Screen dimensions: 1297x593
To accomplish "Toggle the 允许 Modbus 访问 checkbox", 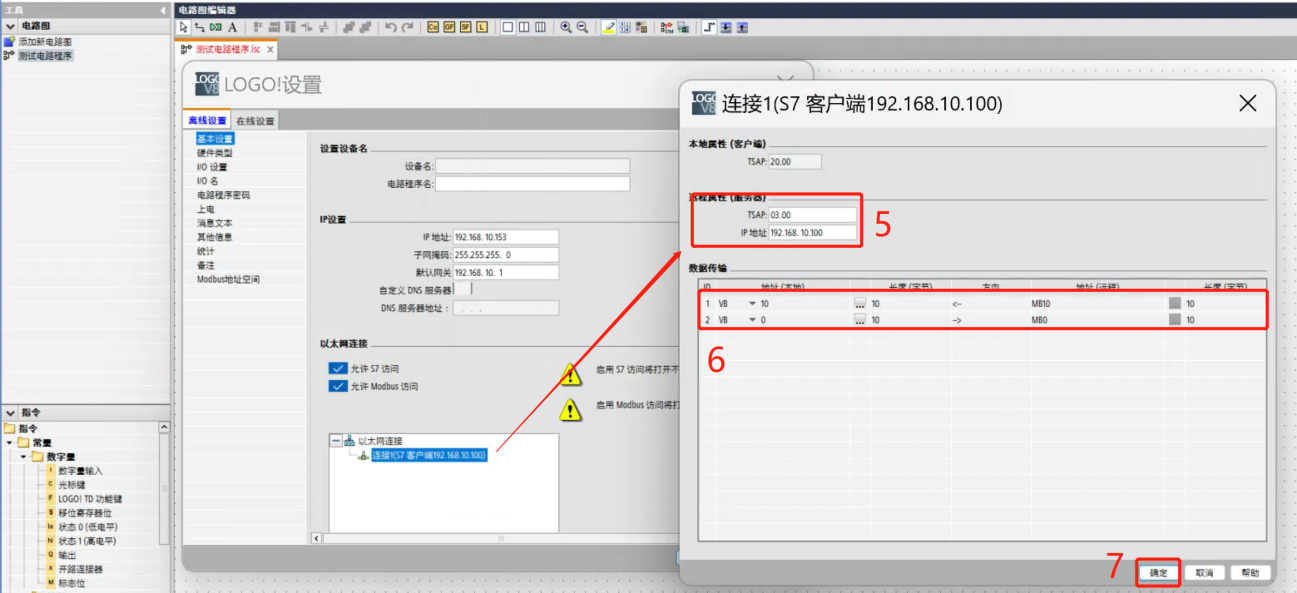I will (x=337, y=386).
